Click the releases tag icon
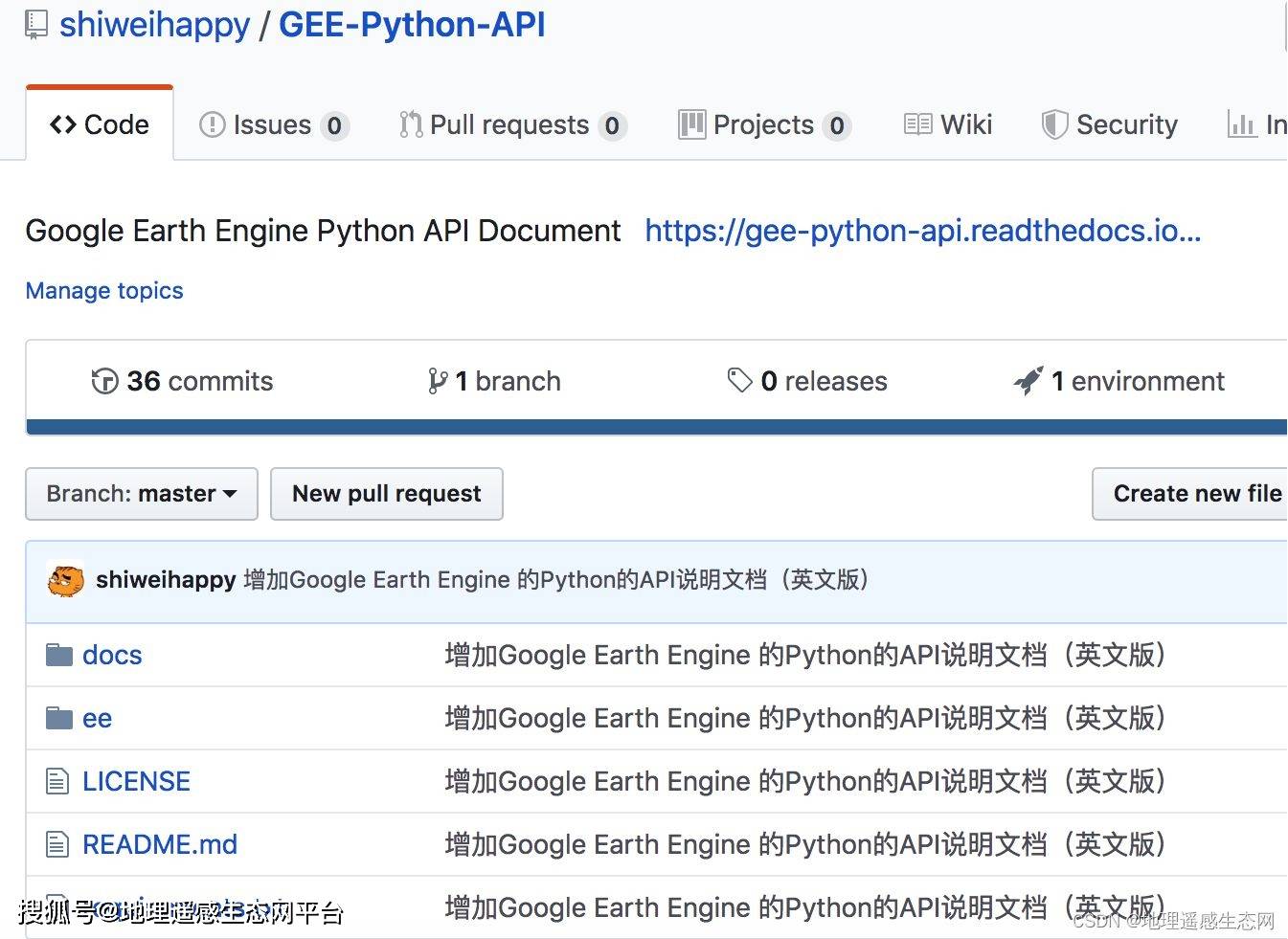This screenshot has height=939, width=1288. (x=739, y=380)
